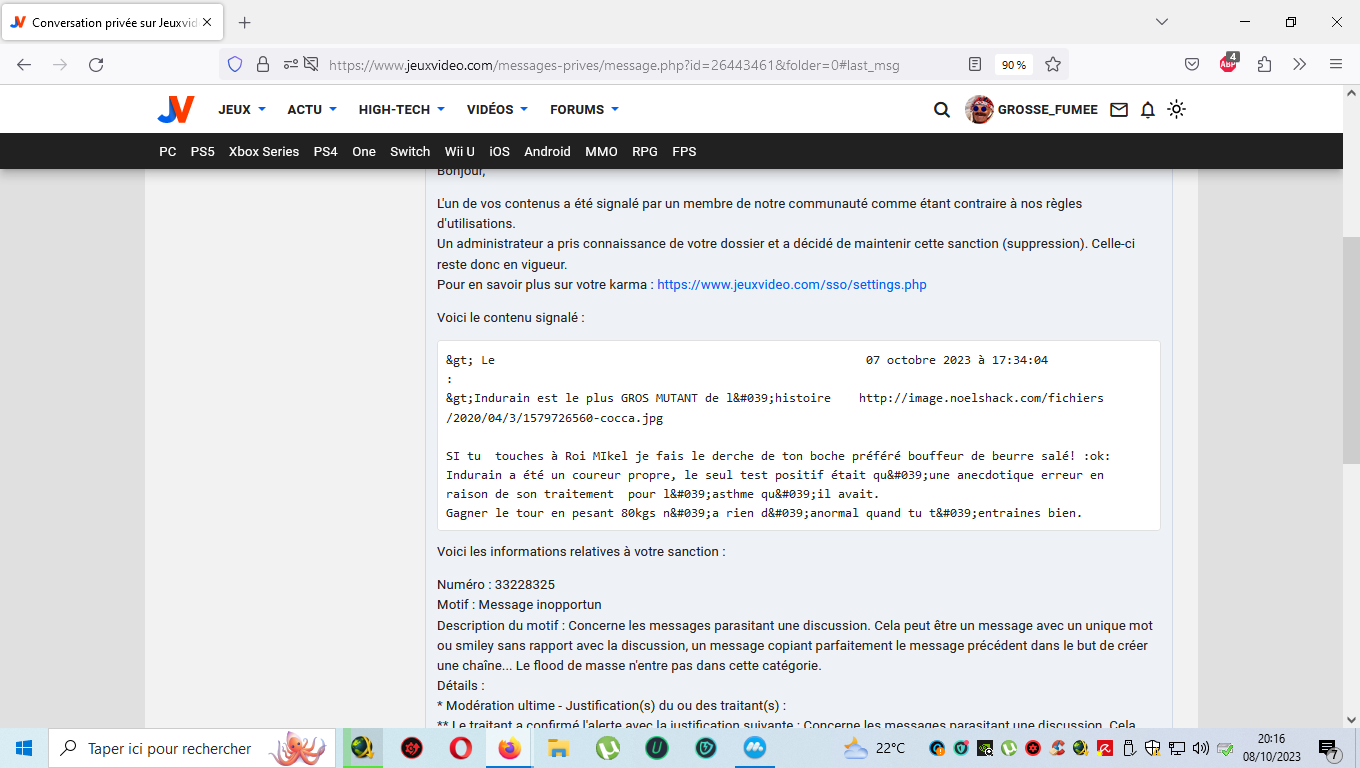This screenshot has width=1360, height=768.
Task: Expand the FORUMS dropdown menu
Action: (x=584, y=110)
